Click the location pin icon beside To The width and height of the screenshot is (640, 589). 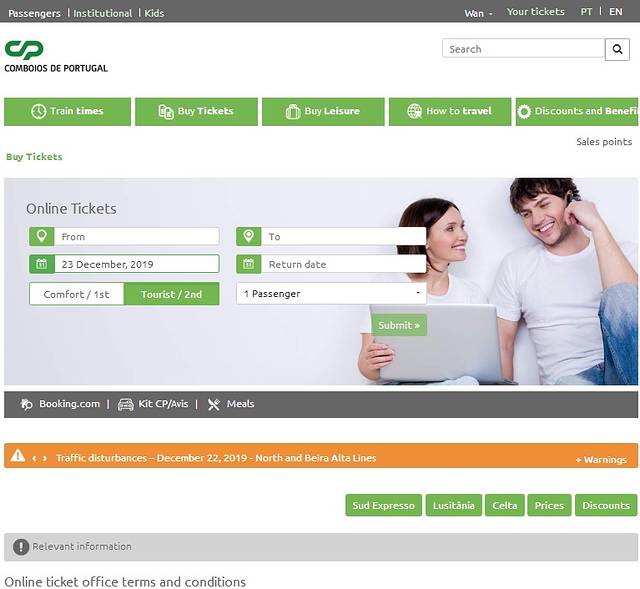point(249,237)
